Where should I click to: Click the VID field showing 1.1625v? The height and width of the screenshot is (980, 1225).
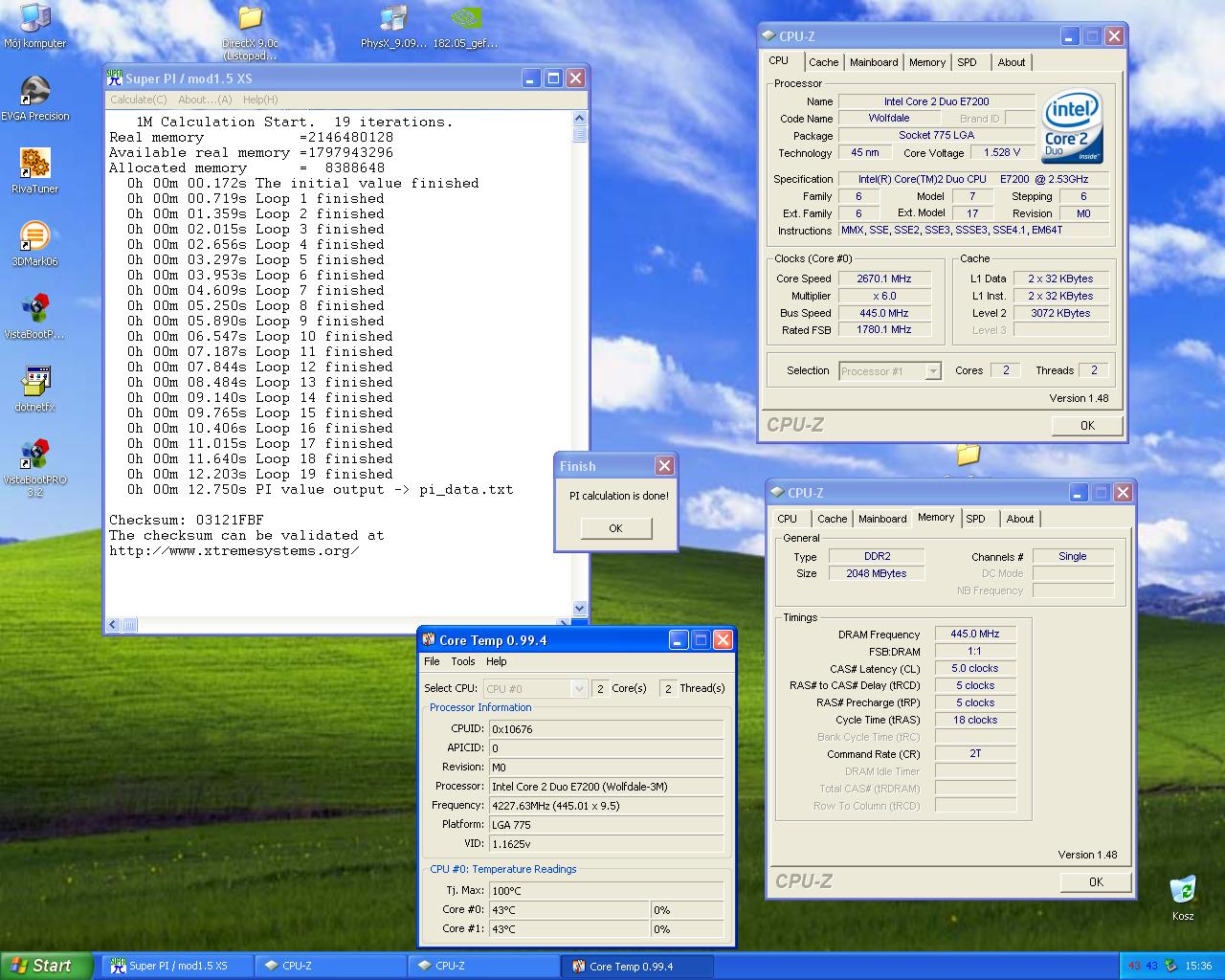pos(607,844)
